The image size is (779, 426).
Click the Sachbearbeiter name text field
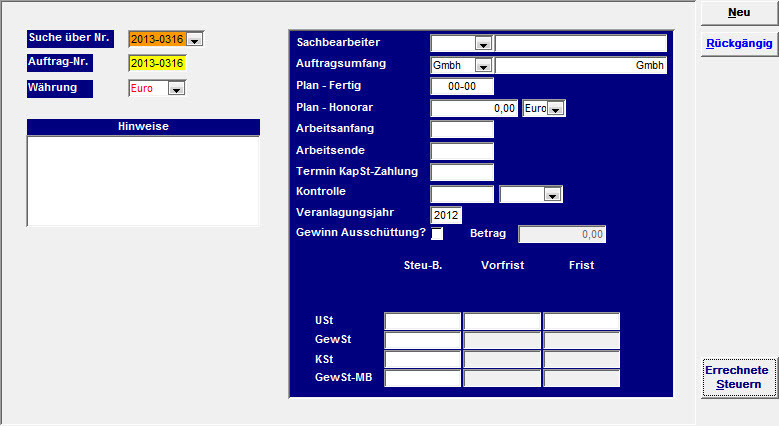580,44
